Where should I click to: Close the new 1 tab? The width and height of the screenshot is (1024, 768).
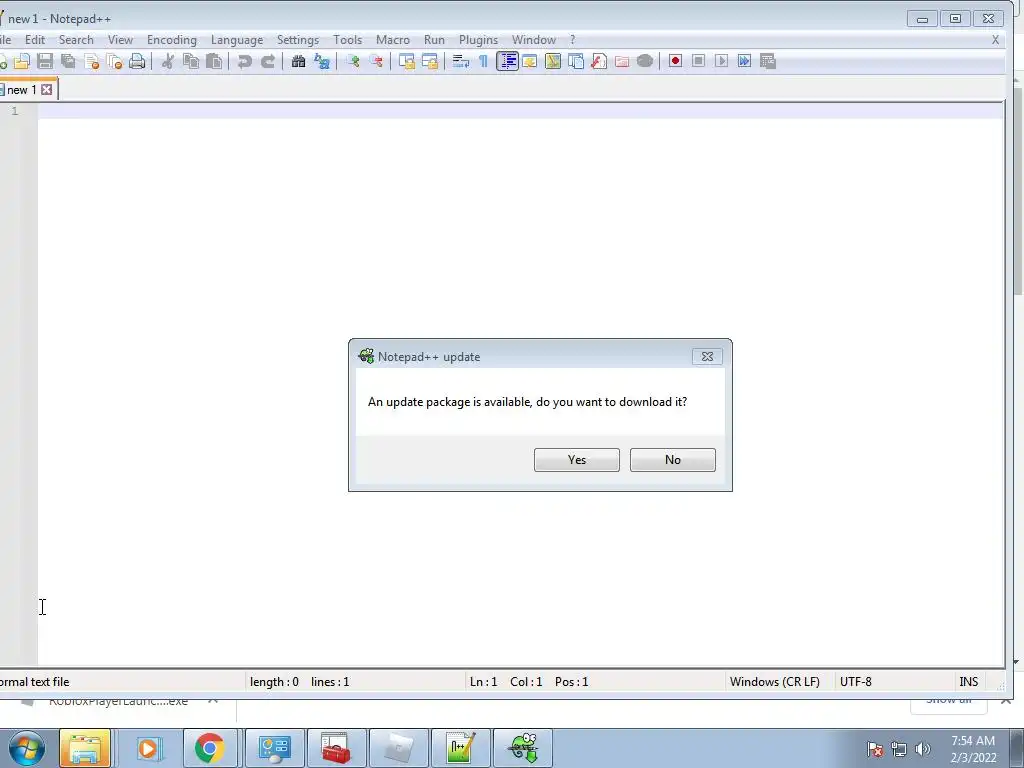click(46, 89)
